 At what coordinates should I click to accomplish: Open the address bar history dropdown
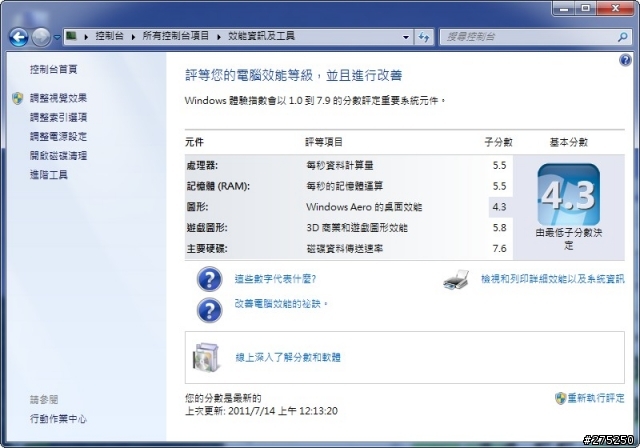click(406, 37)
